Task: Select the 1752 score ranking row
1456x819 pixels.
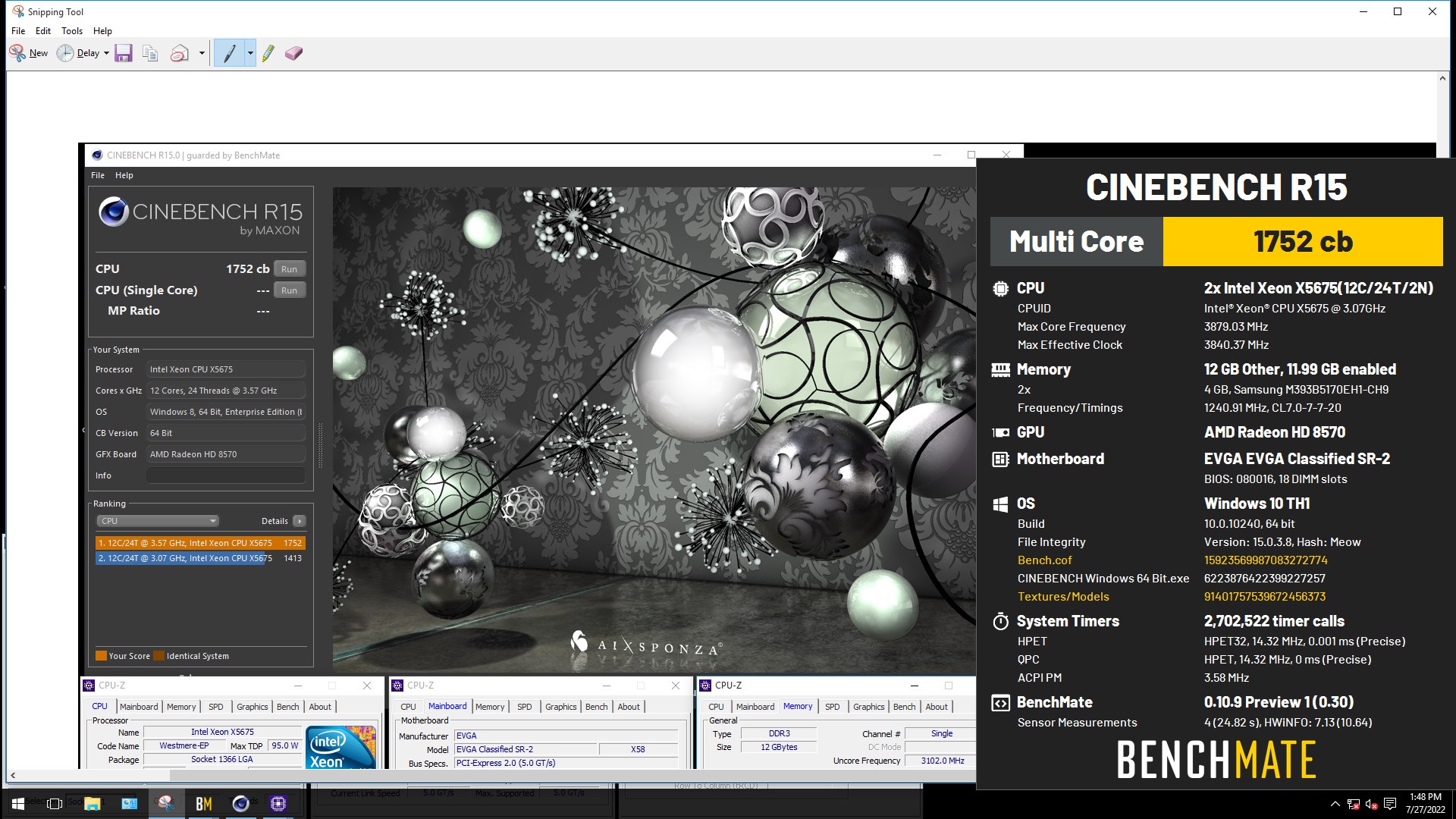Action: tap(200, 543)
